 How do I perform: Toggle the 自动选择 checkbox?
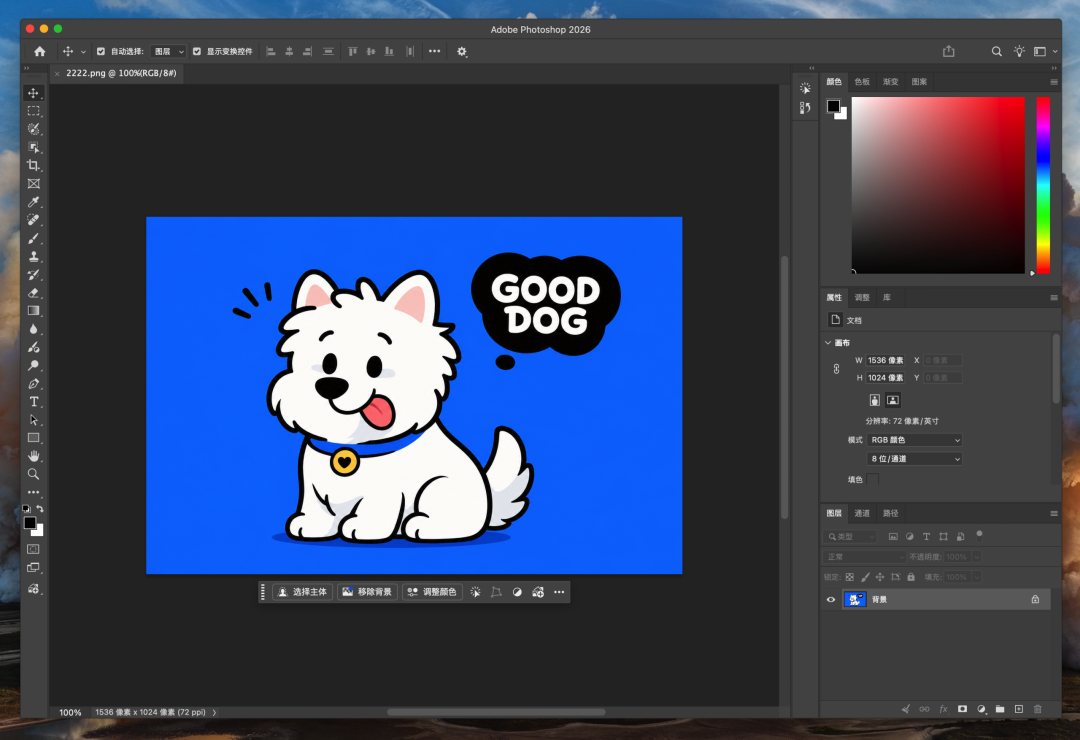pyautogui.click(x=101, y=52)
